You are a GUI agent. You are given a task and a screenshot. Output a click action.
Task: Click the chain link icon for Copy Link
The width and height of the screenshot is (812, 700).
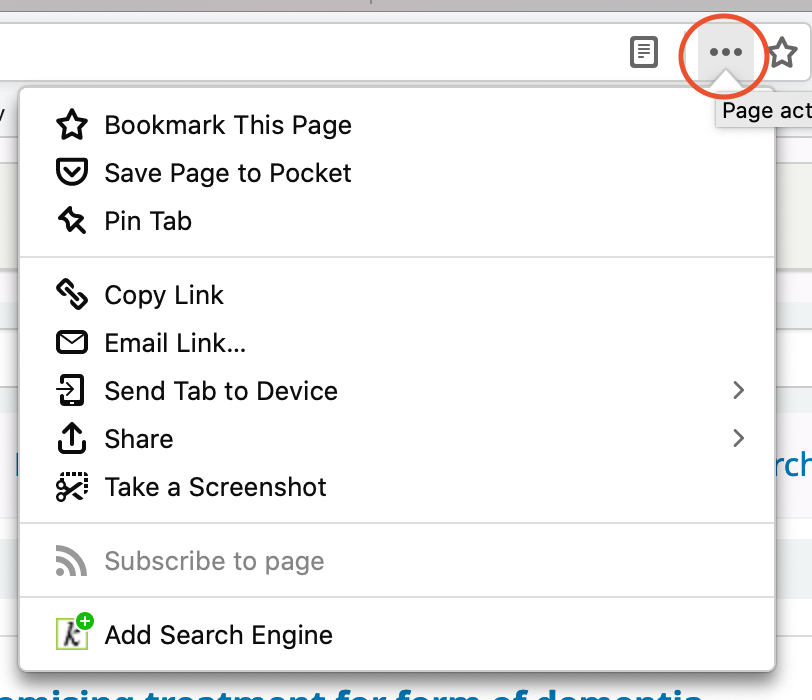(x=72, y=295)
